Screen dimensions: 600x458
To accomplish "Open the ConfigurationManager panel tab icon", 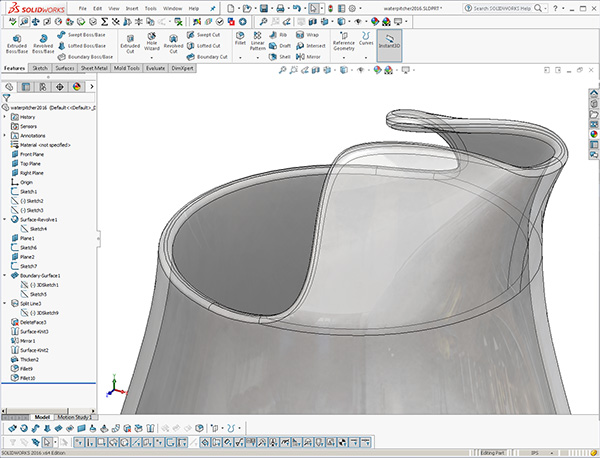I will pyautogui.click(x=43, y=87).
